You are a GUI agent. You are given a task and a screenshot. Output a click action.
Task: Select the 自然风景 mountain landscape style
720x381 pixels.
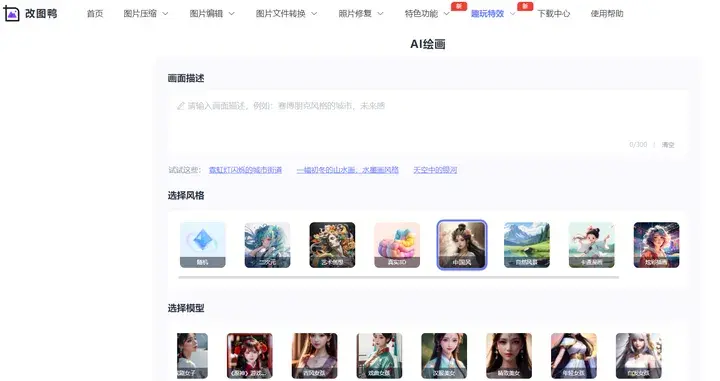click(x=527, y=245)
